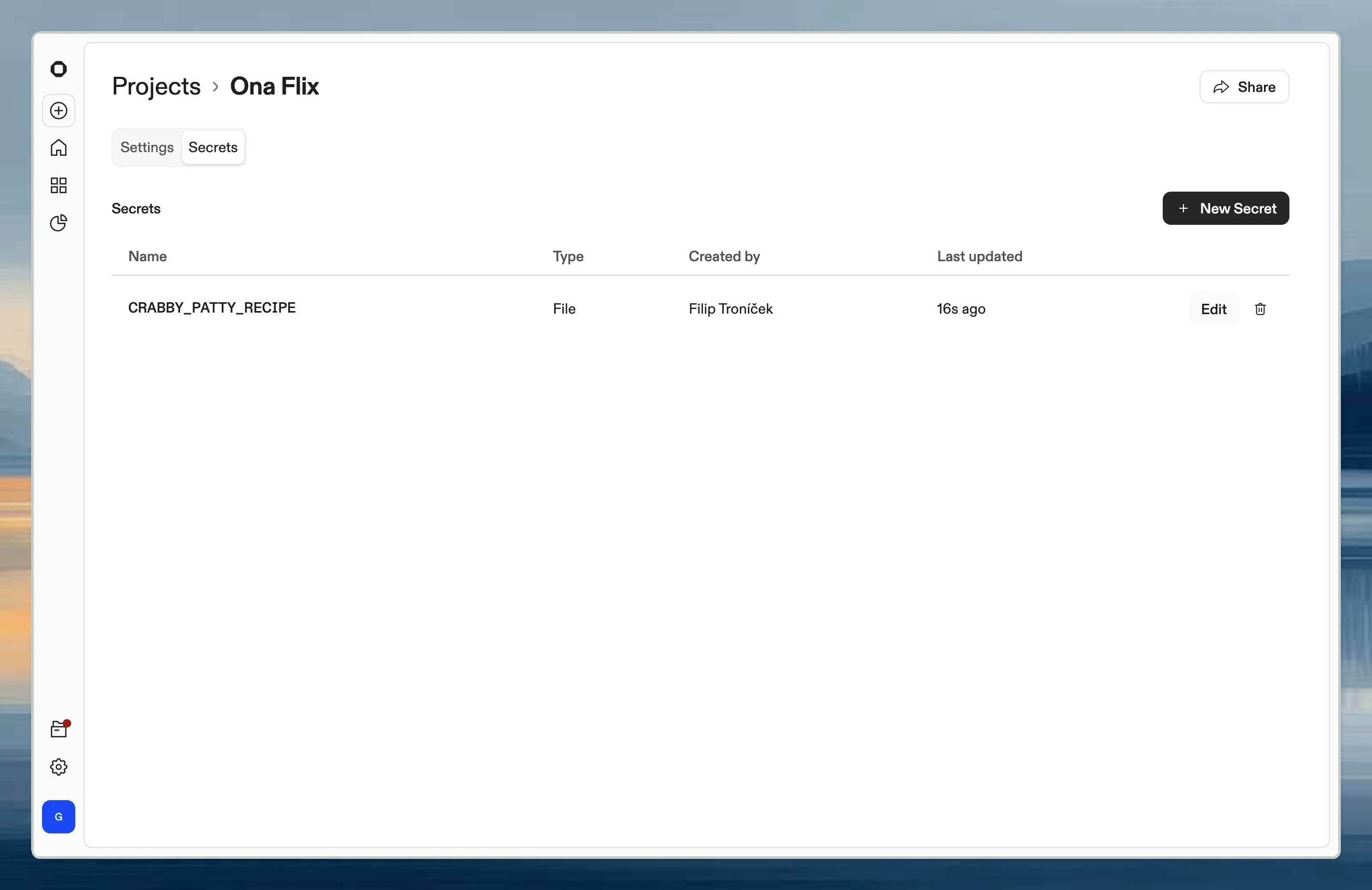
Task: Click the Share button
Action: click(x=1243, y=87)
